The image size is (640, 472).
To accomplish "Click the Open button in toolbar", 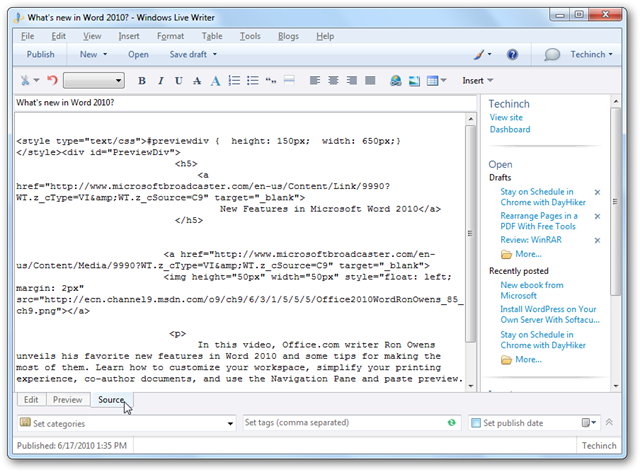I will pyautogui.click(x=138, y=54).
